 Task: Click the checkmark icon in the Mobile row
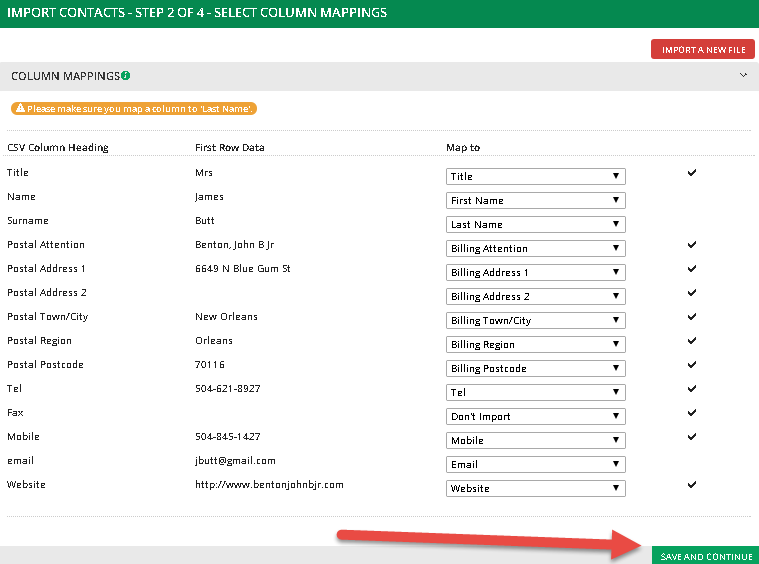691,437
